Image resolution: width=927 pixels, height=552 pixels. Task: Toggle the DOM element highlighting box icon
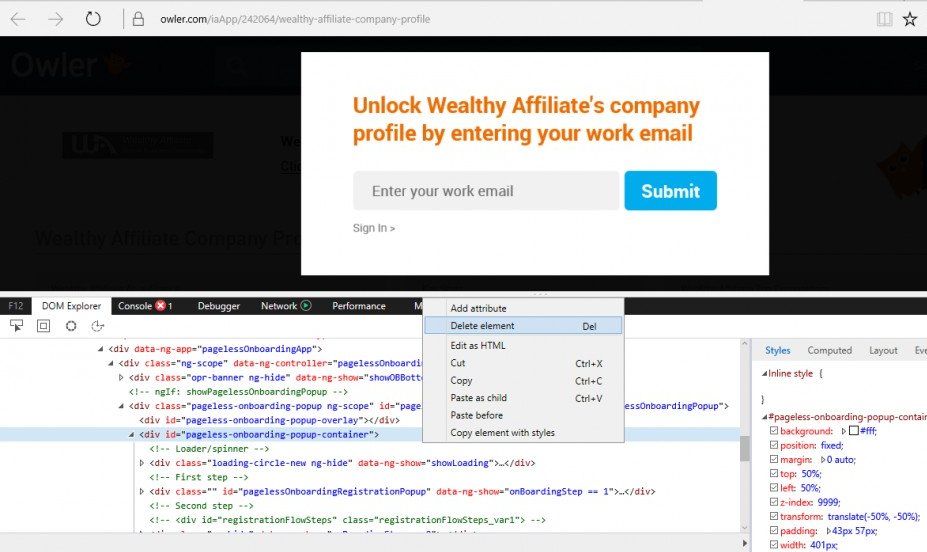(43, 326)
